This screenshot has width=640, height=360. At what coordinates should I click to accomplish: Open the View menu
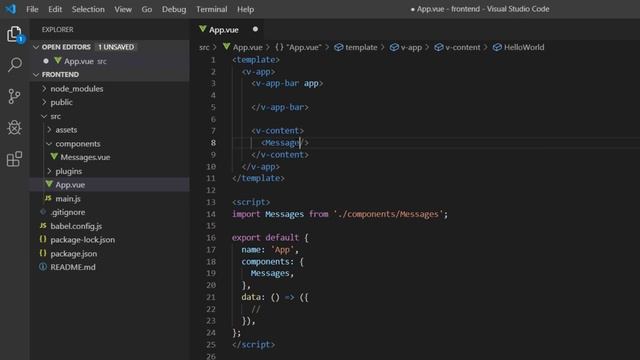point(123,9)
